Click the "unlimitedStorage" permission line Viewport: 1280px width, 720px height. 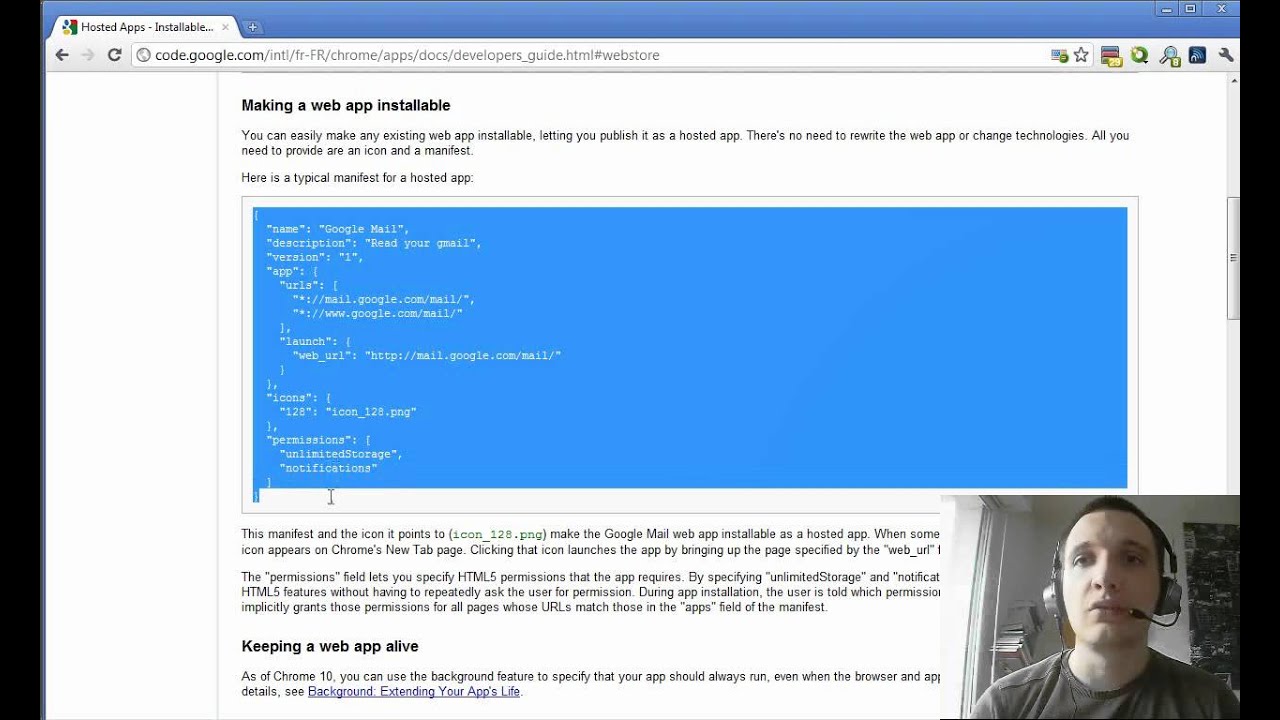tap(341, 454)
